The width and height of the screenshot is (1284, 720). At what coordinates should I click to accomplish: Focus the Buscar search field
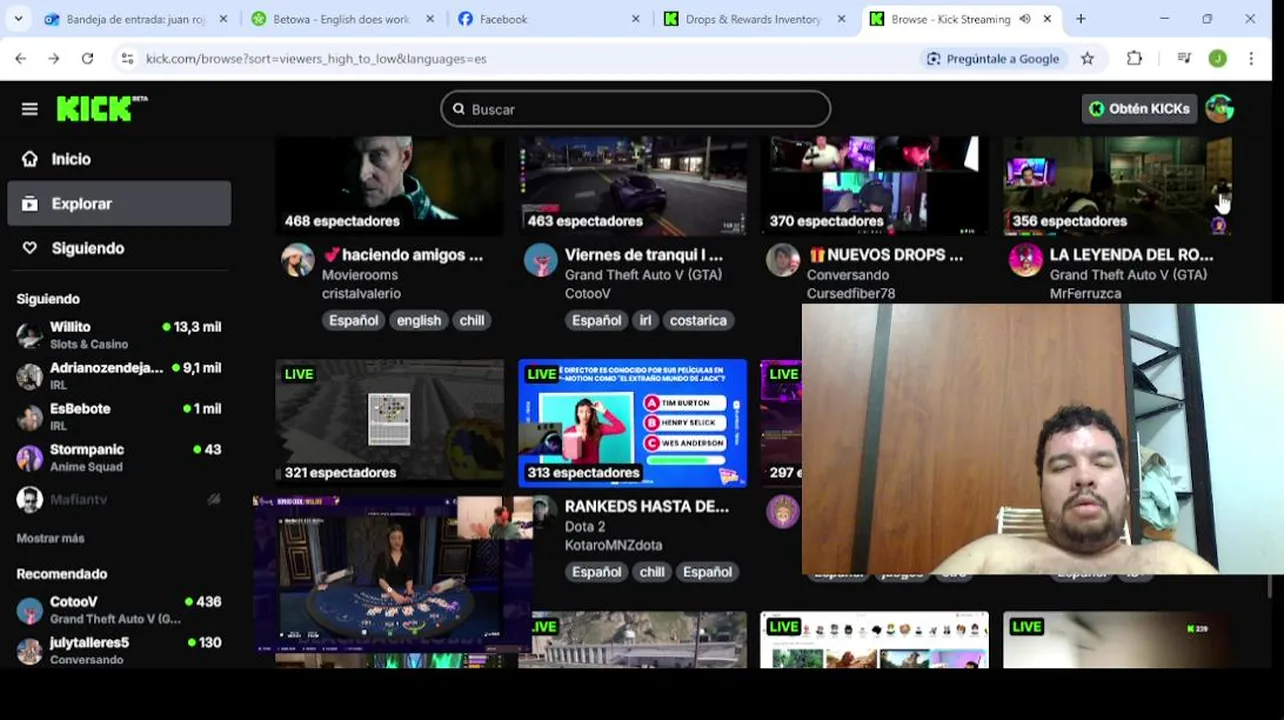(x=635, y=109)
